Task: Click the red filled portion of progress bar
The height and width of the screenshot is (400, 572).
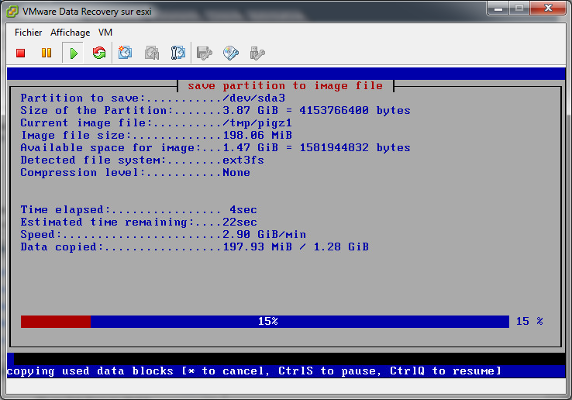Action: [56, 322]
